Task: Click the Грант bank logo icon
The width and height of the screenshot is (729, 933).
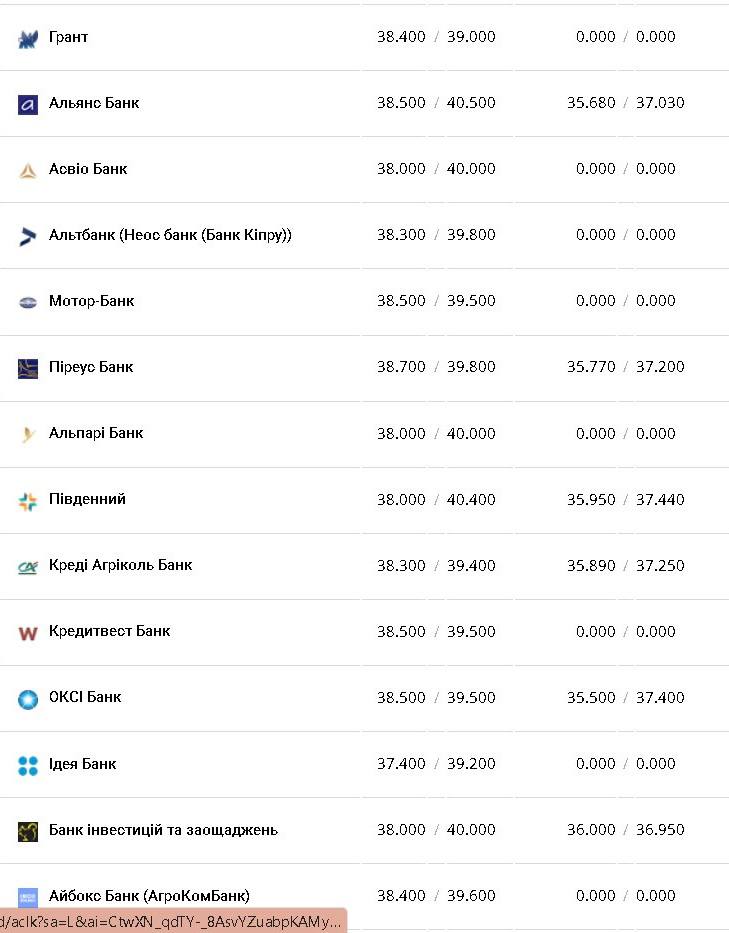Action: click(x=27, y=38)
